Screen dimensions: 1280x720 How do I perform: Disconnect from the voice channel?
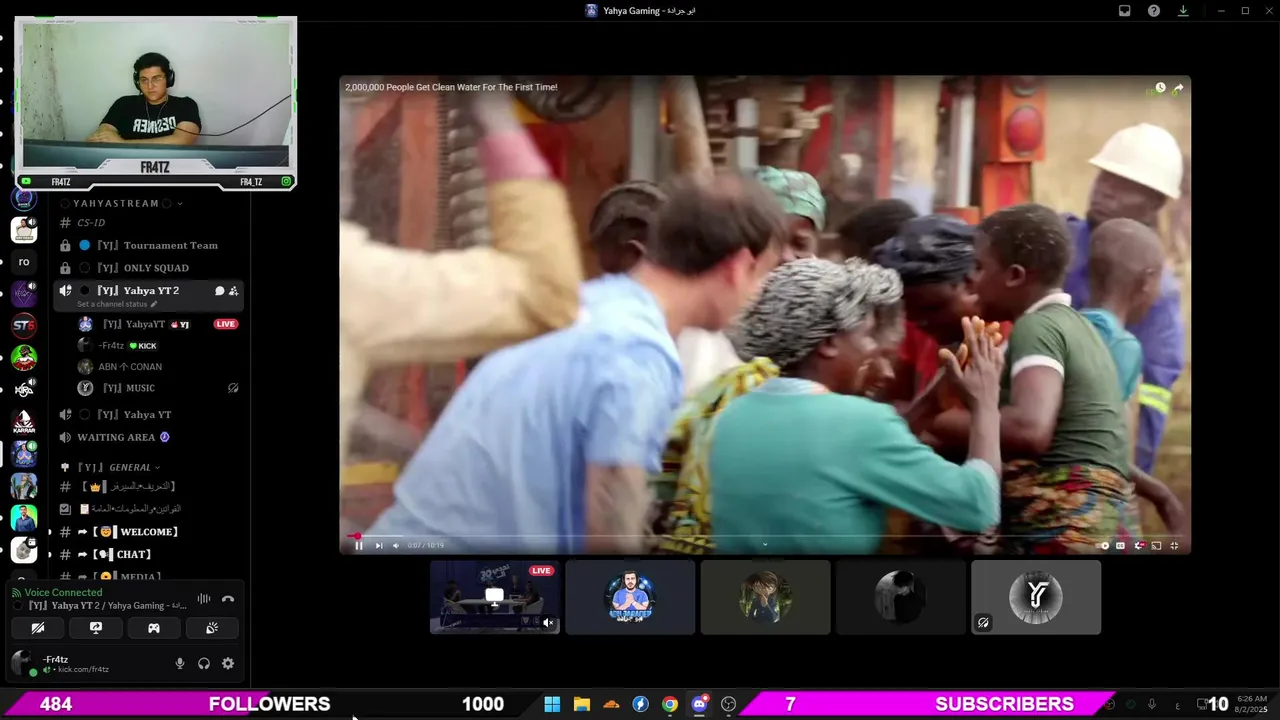tap(228, 598)
